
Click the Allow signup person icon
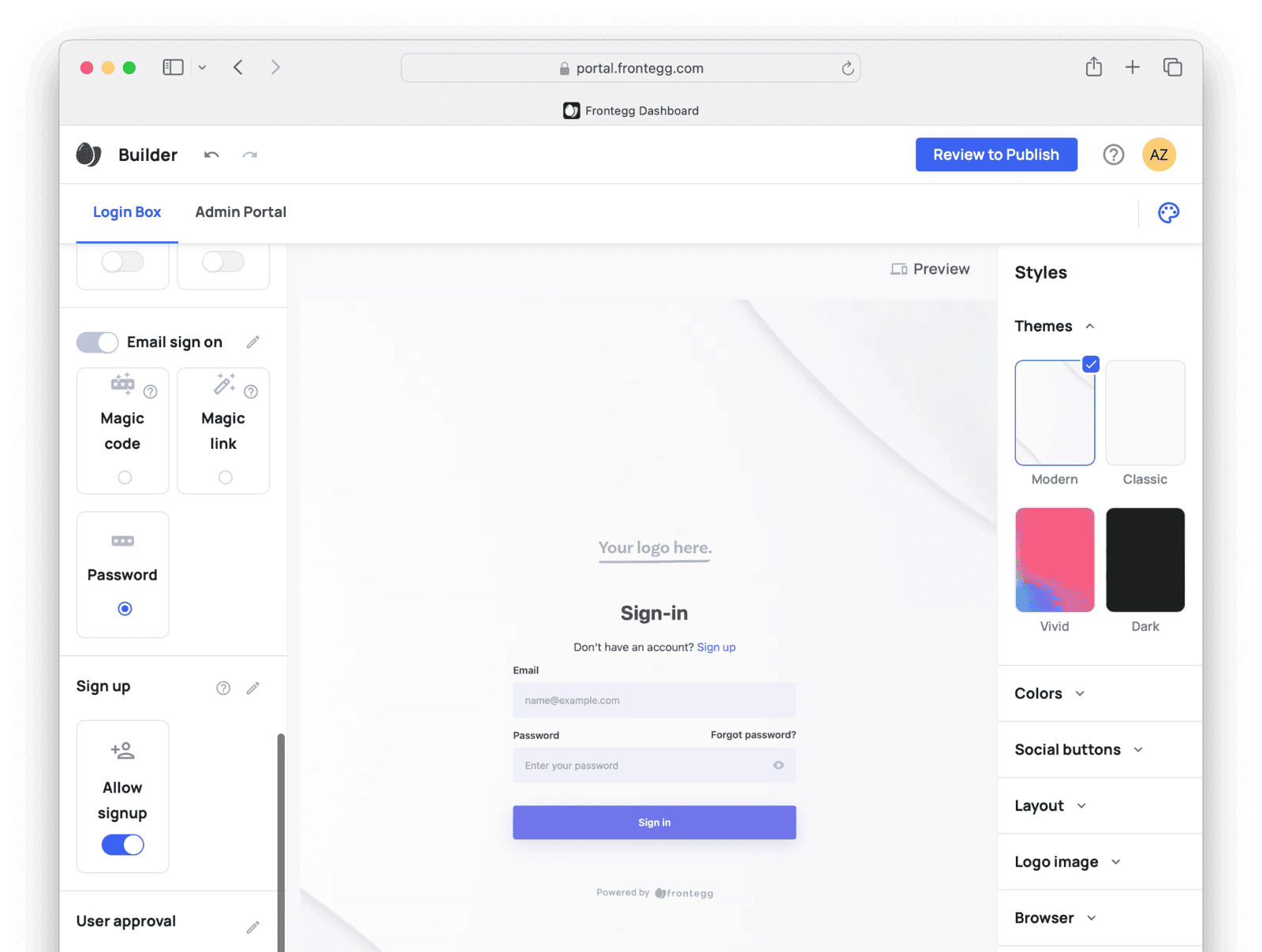pyautogui.click(x=123, y=750)
